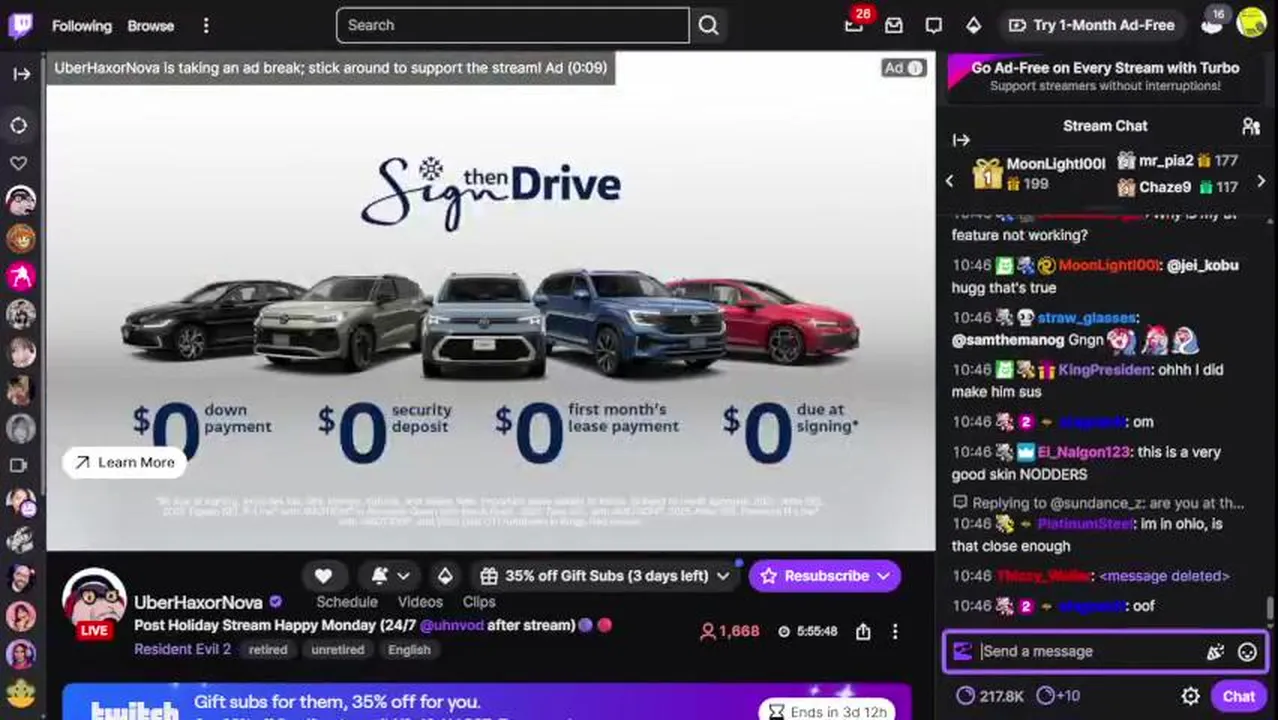Screen dimensions: 1278x720
Task: Click the ad info icon
Action: (x=914, y=68)
